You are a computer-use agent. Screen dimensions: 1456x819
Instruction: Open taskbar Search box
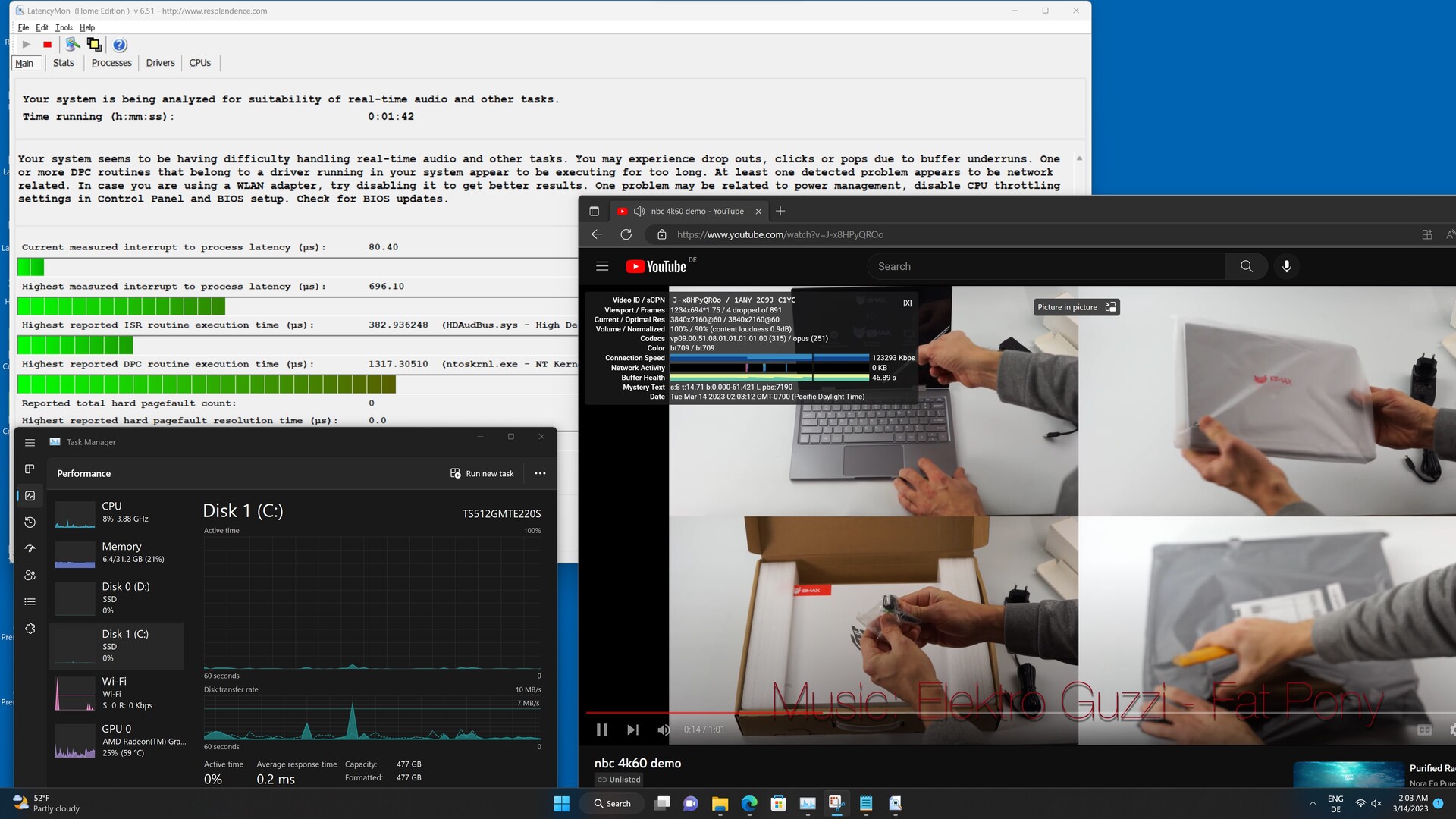[613, 804]
